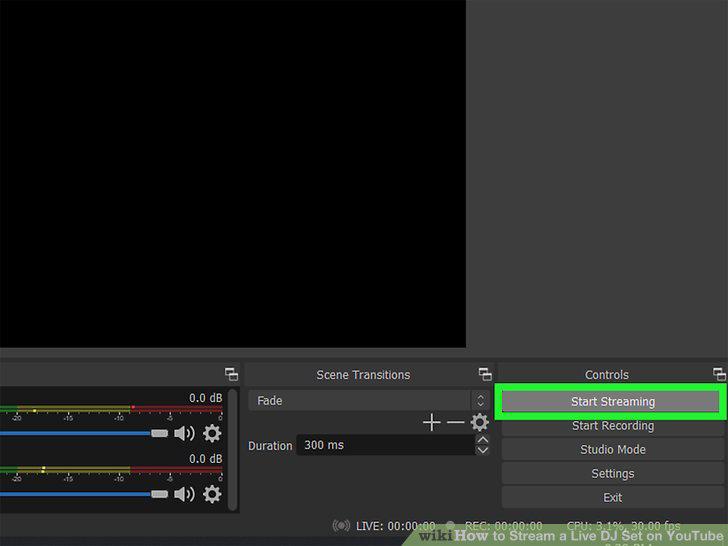
Task: Open Settings from Controls panel
Action: tap(612, 474)
